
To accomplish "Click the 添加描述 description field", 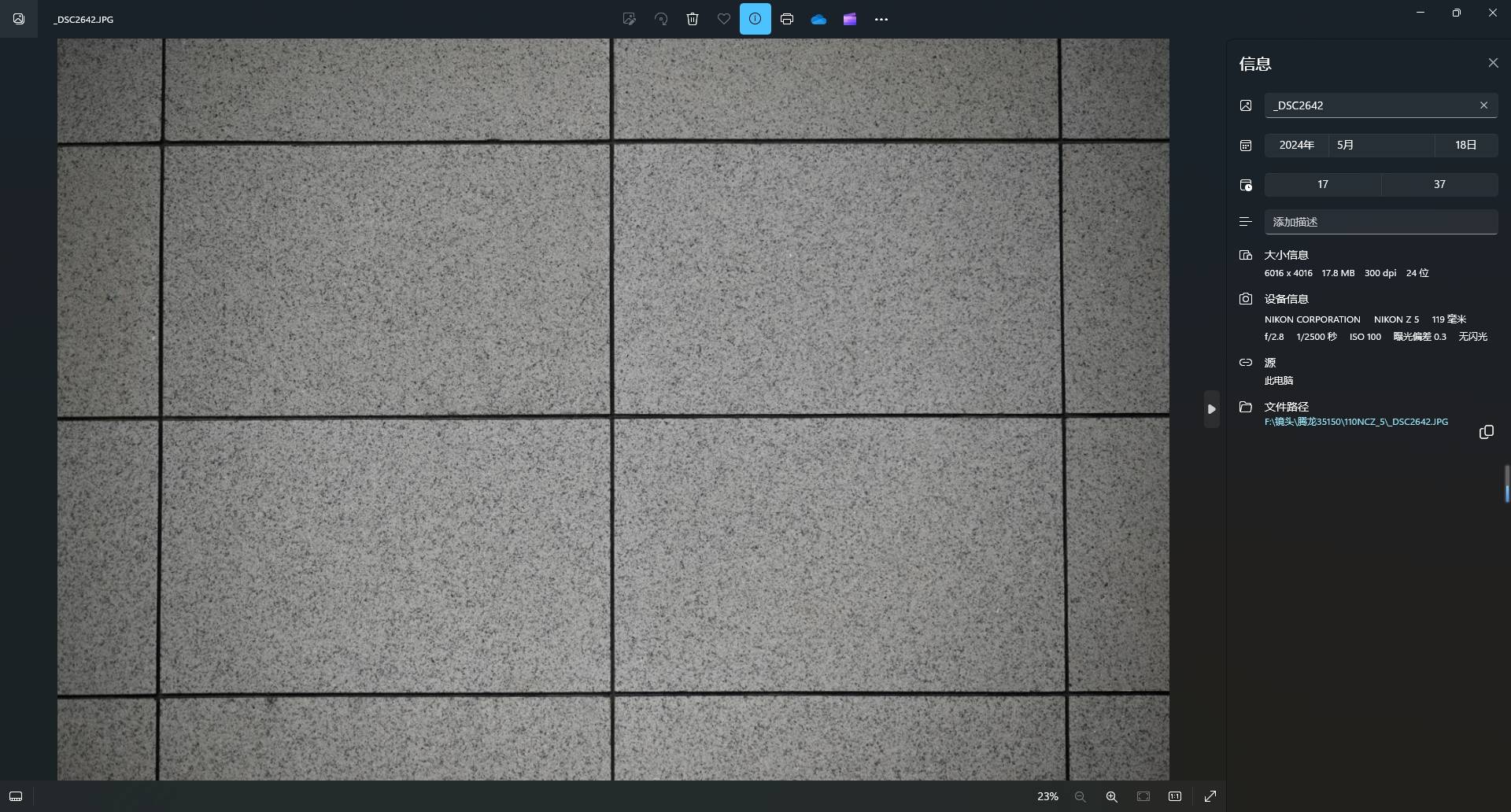I will coord(1380,222).
